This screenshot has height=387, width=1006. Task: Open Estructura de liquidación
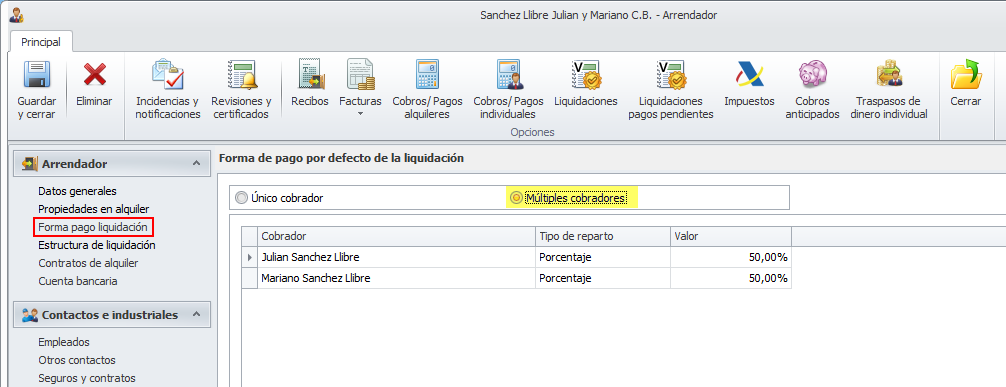97,245
